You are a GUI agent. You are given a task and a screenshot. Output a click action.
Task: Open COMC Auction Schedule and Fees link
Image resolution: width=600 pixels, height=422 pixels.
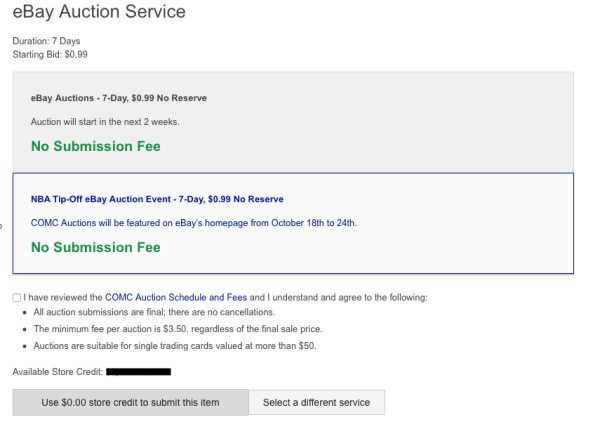[x=176, y=297]
